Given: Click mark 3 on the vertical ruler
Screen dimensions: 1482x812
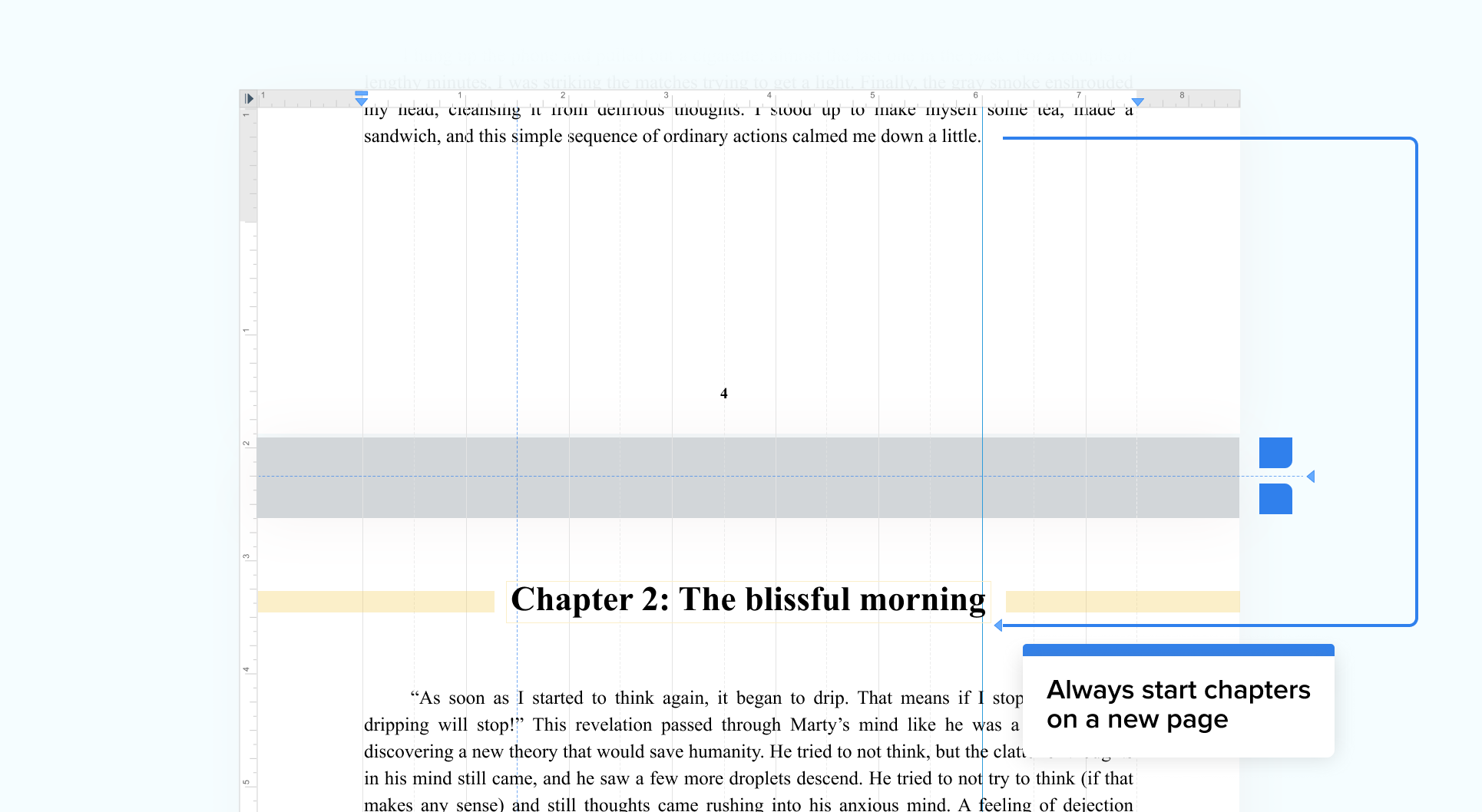Looking at the screenshot, I should pos(246,556).
